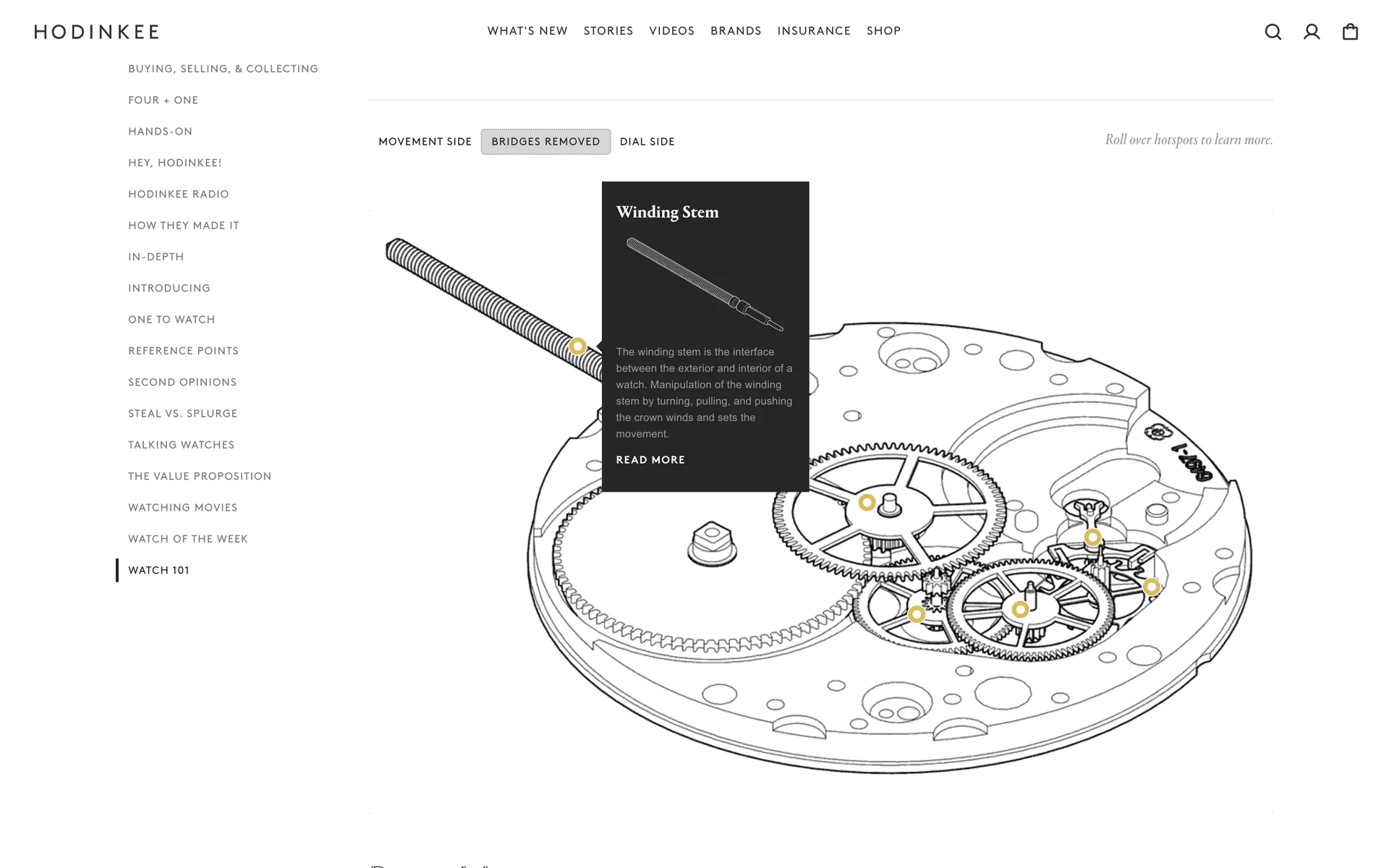Click the winding stem thumbnail in the popup

(x=705, y=285)
